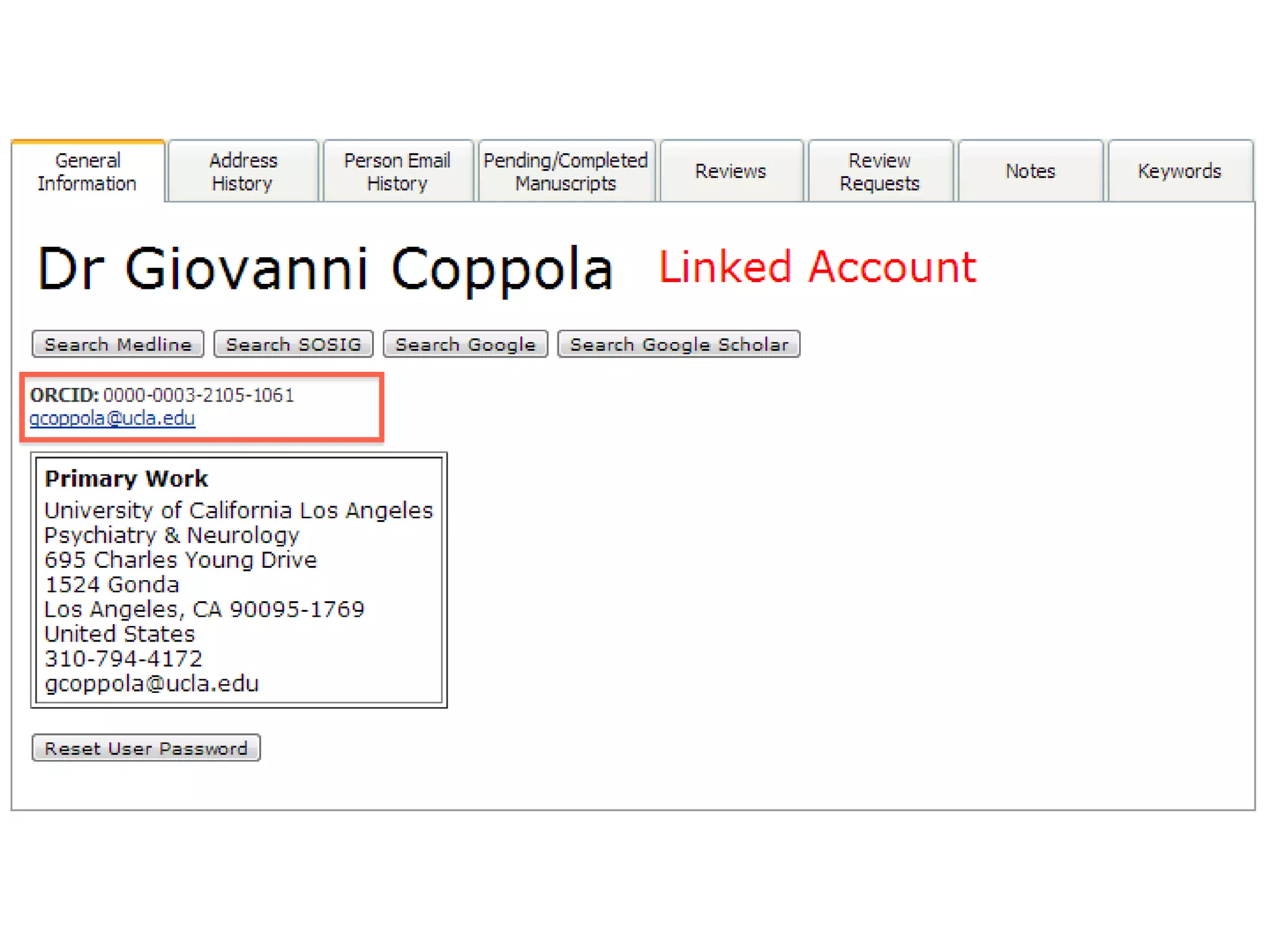1270x952 pixels.
Task: Go to Review Requests tab
Action: point(879,172)
